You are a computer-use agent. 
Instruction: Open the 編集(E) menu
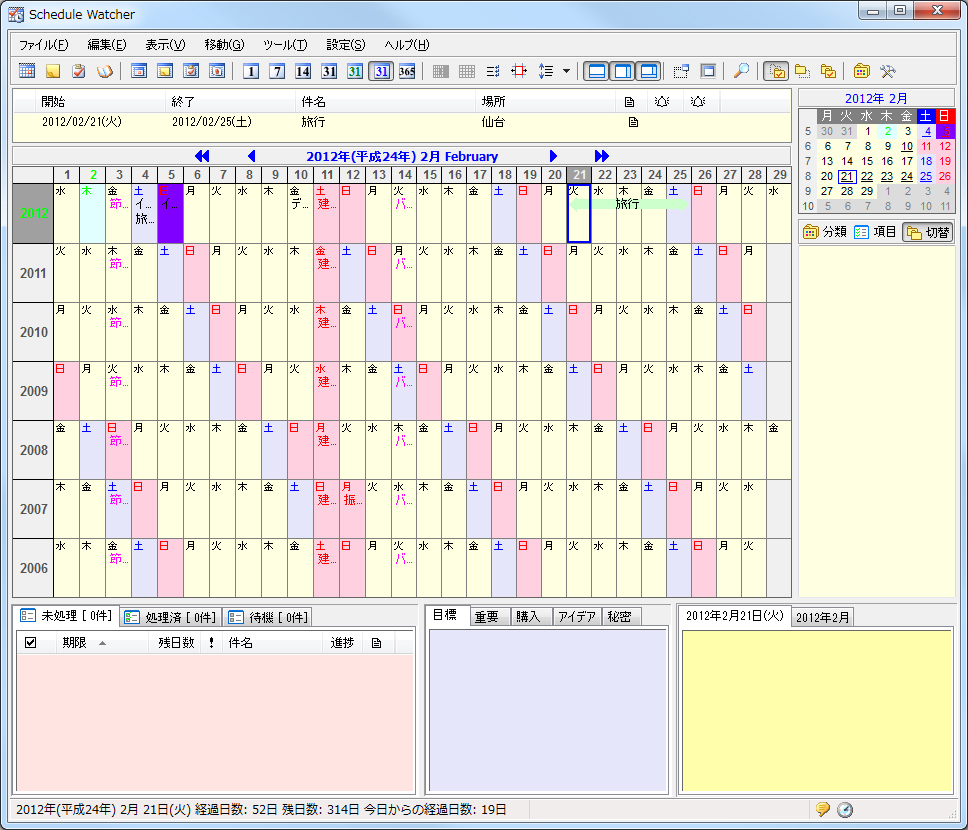[x=107, y=44]
